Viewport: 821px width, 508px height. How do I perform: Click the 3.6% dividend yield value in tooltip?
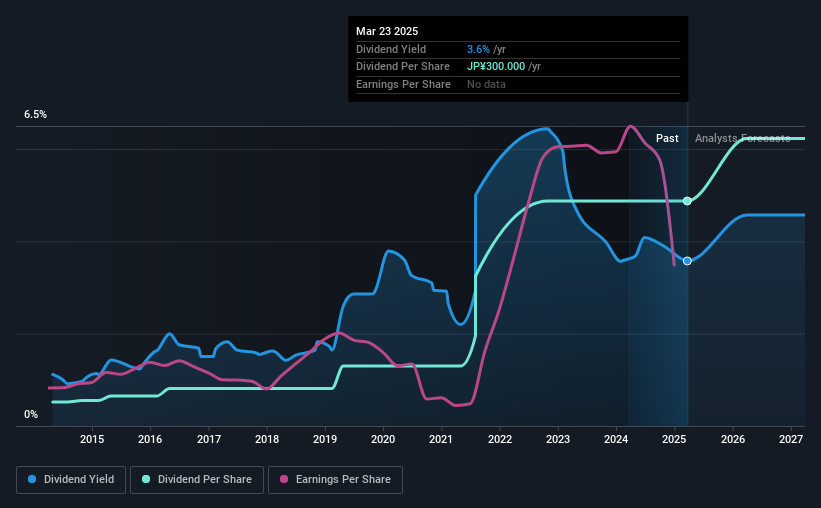(x=478, y=49)
